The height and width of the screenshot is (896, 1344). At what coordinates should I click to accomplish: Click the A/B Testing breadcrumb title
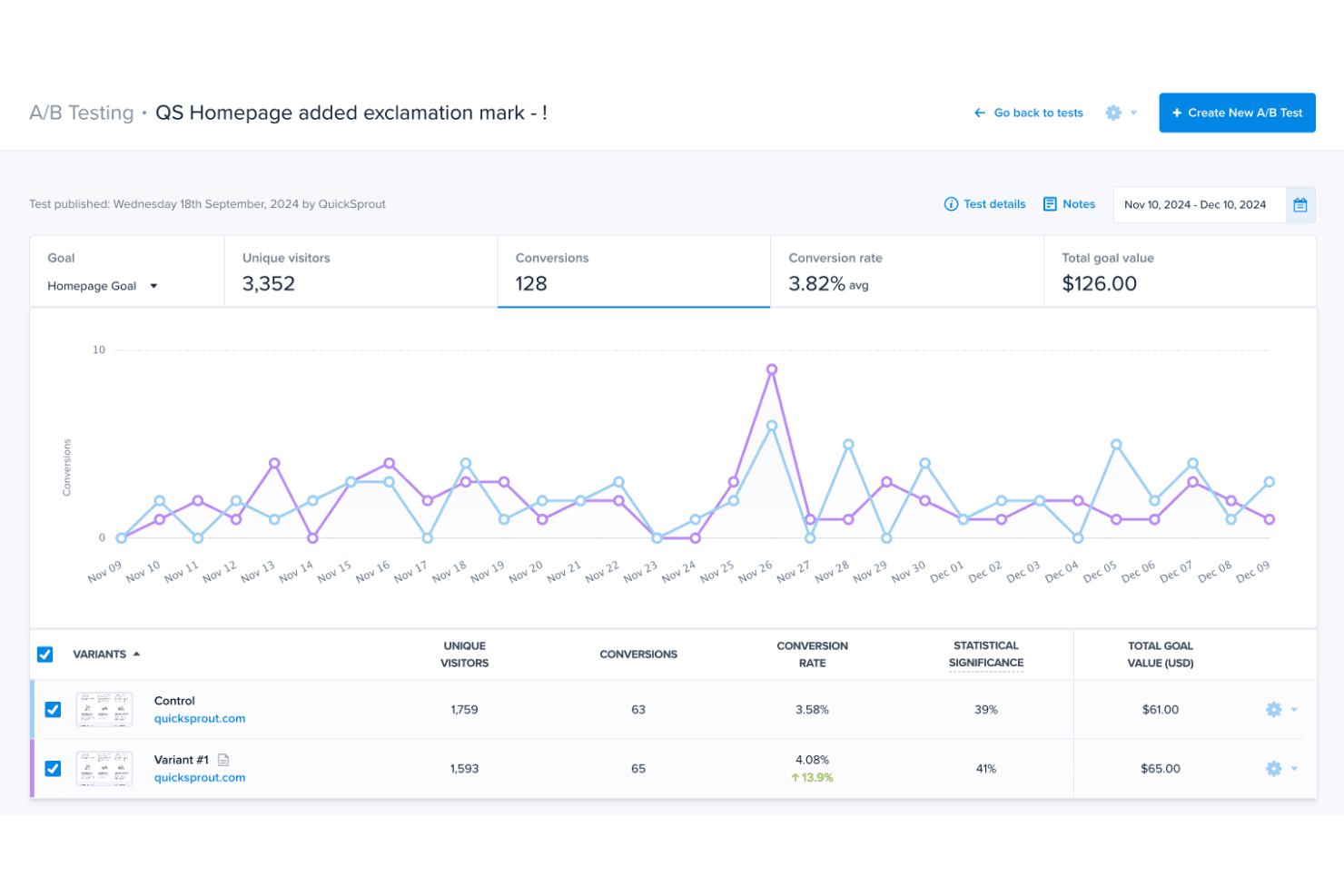click(82, 113)
